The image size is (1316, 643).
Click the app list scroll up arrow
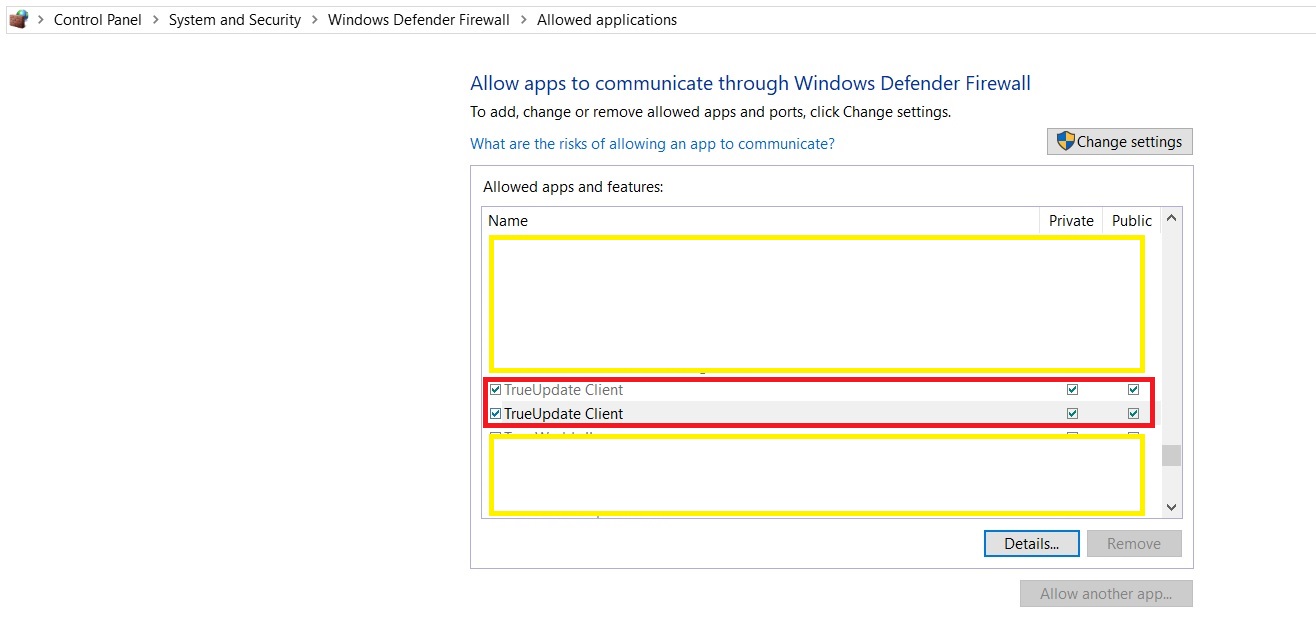coord(1171,218)
